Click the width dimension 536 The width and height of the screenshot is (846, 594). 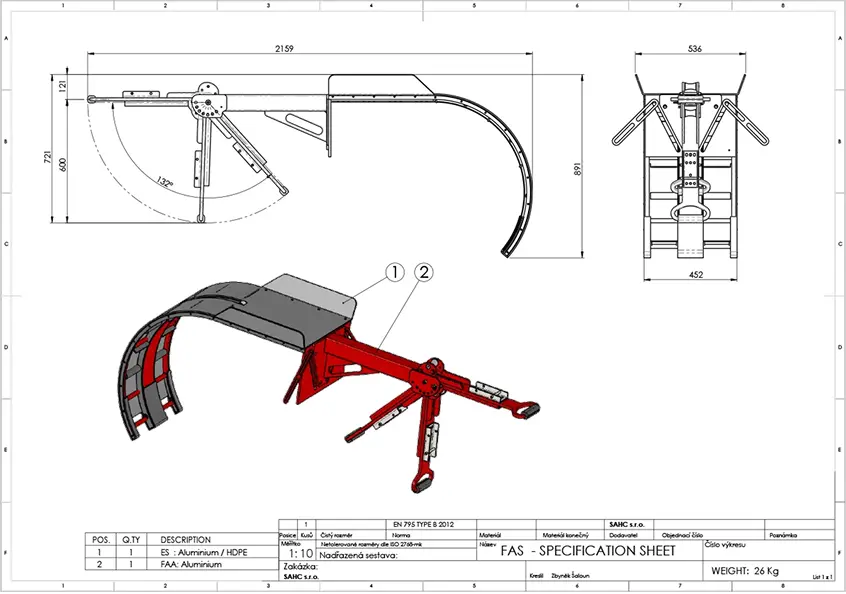click(x=695, y=49)
